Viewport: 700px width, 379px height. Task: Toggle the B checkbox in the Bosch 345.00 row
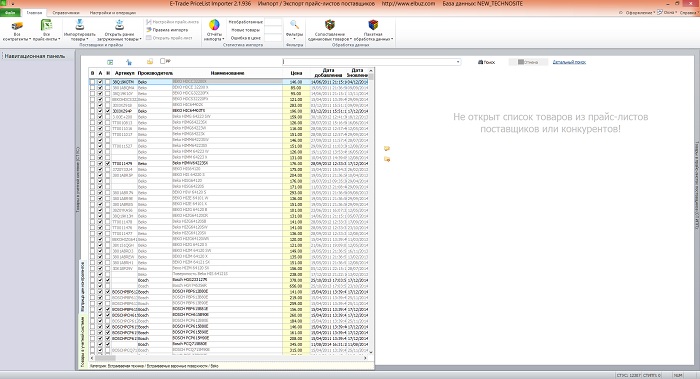(92, 344)
